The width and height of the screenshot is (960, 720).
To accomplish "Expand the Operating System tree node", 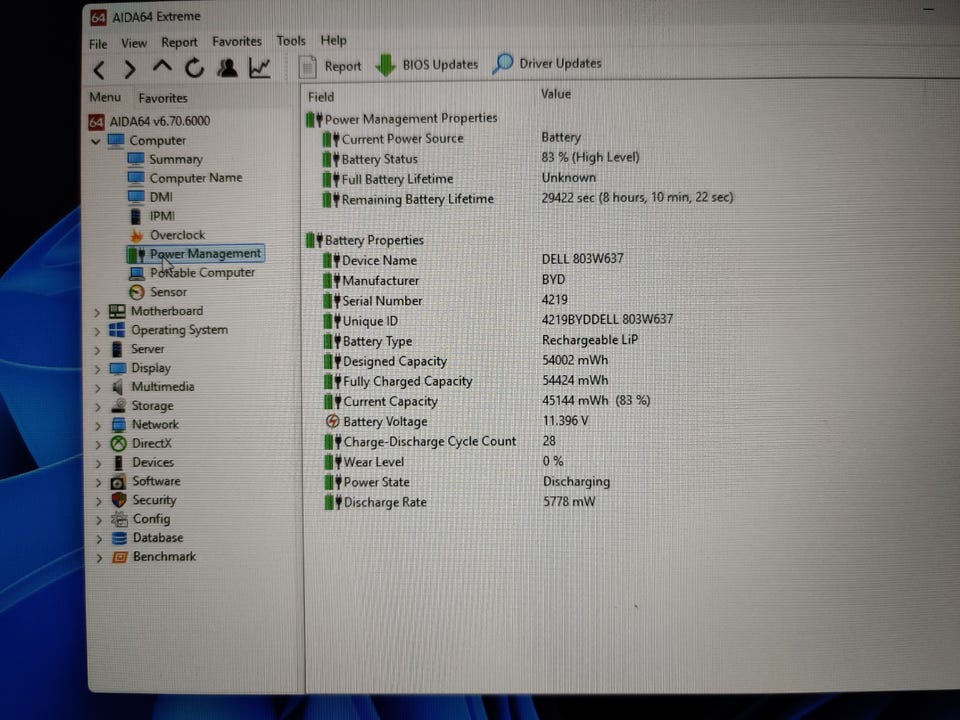I will click(97, 331).
